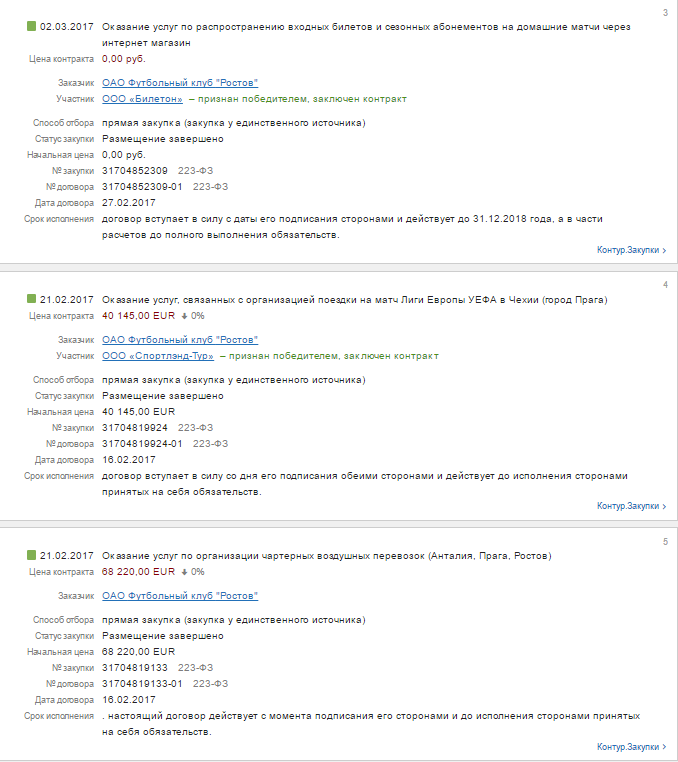This screenshot has width=678, height=762.
Task: Click contract price 68 220,00 EUR
Action: 139,572
